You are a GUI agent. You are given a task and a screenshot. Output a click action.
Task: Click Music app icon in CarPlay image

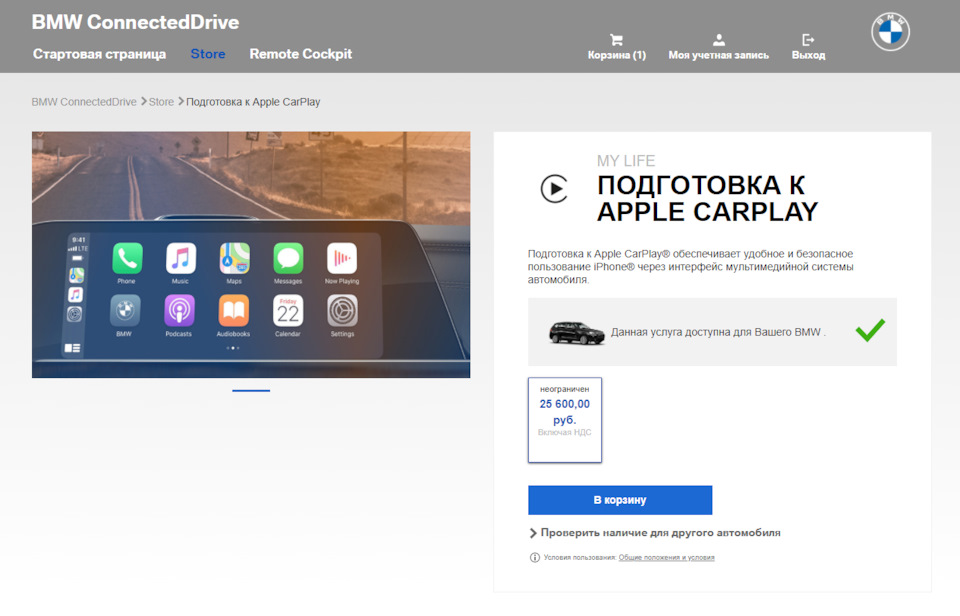tap(181, 258)
